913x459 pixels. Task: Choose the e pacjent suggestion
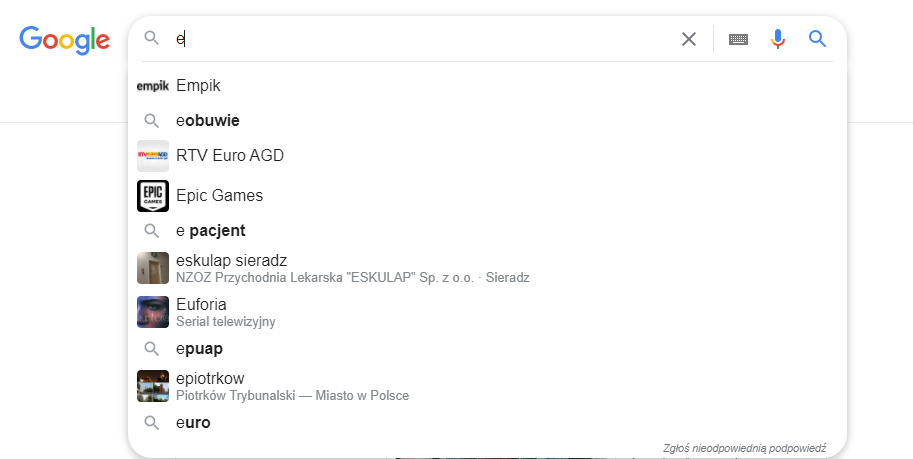[210, 231]
